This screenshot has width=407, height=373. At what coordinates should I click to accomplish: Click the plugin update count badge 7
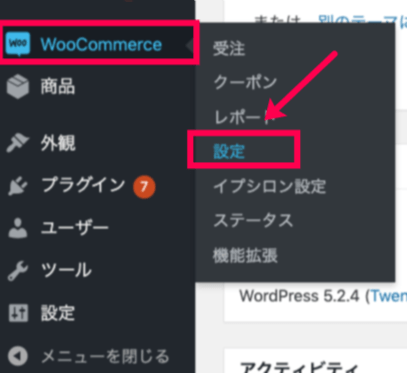click(144, 187)
